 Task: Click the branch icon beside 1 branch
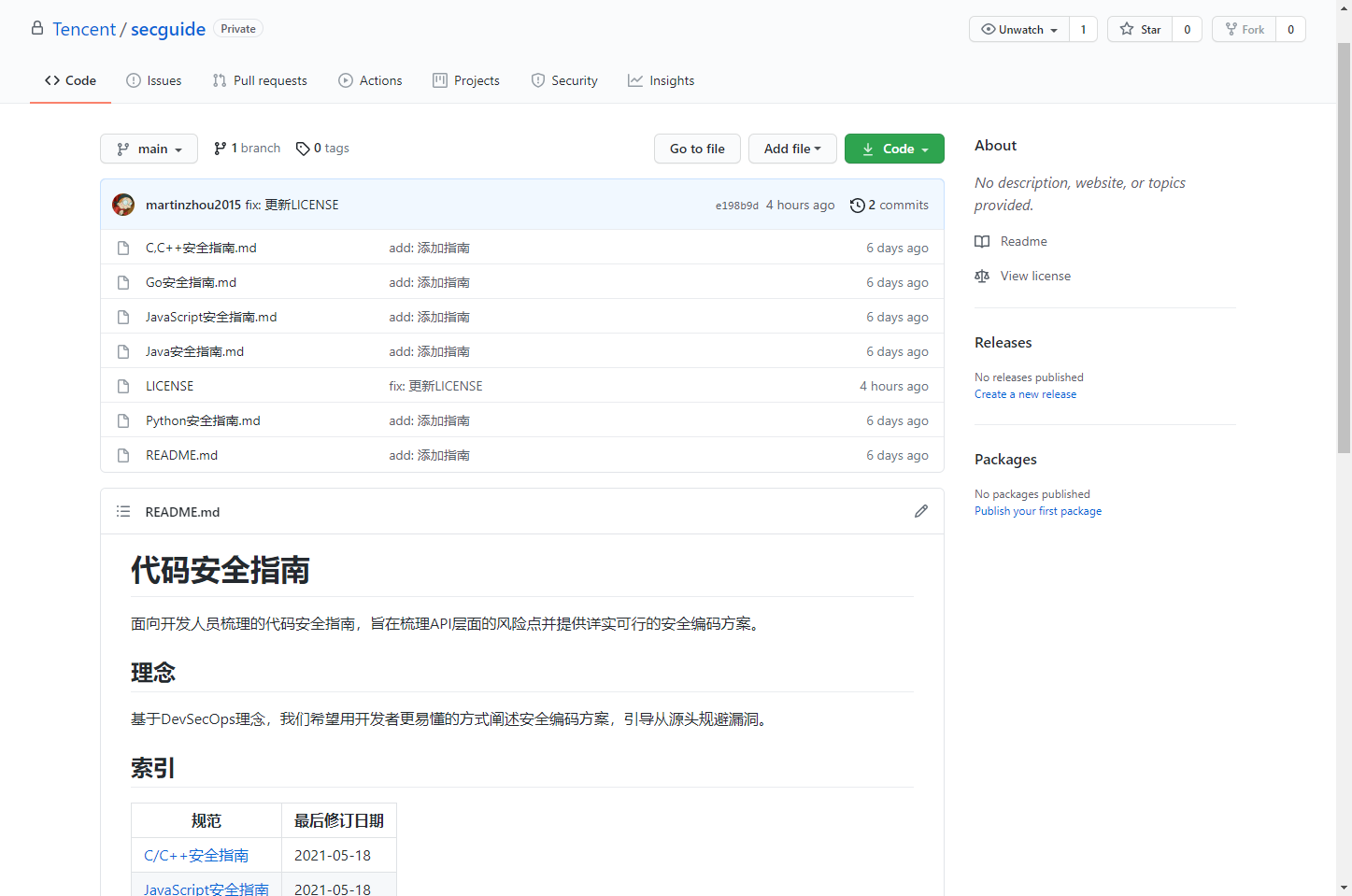pyautogui.click(x=221, y=149)
